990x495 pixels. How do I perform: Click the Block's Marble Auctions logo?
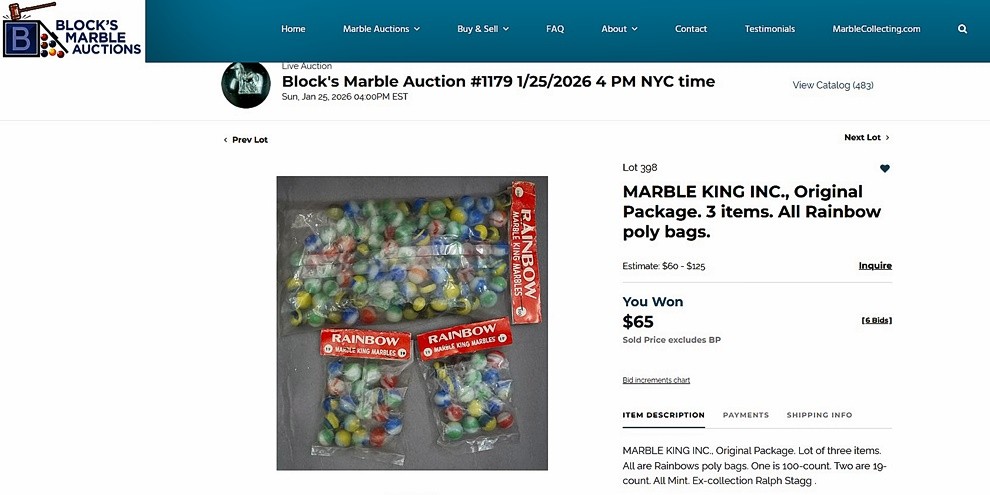click(72, 30)
